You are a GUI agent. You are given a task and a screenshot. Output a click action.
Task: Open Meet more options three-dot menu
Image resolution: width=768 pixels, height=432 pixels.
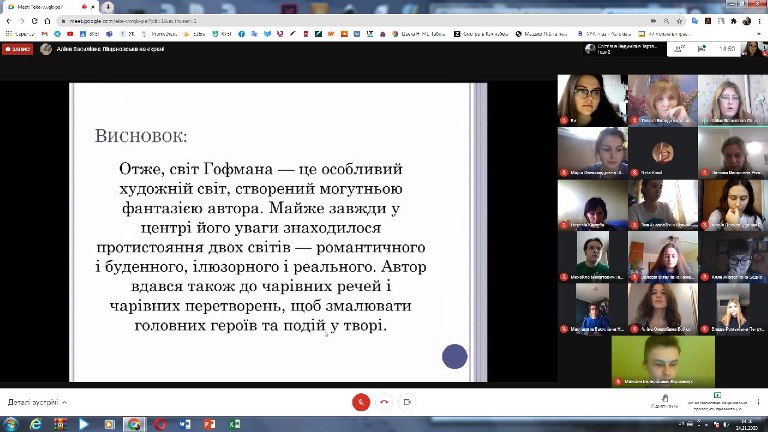[x=758, y=402]
